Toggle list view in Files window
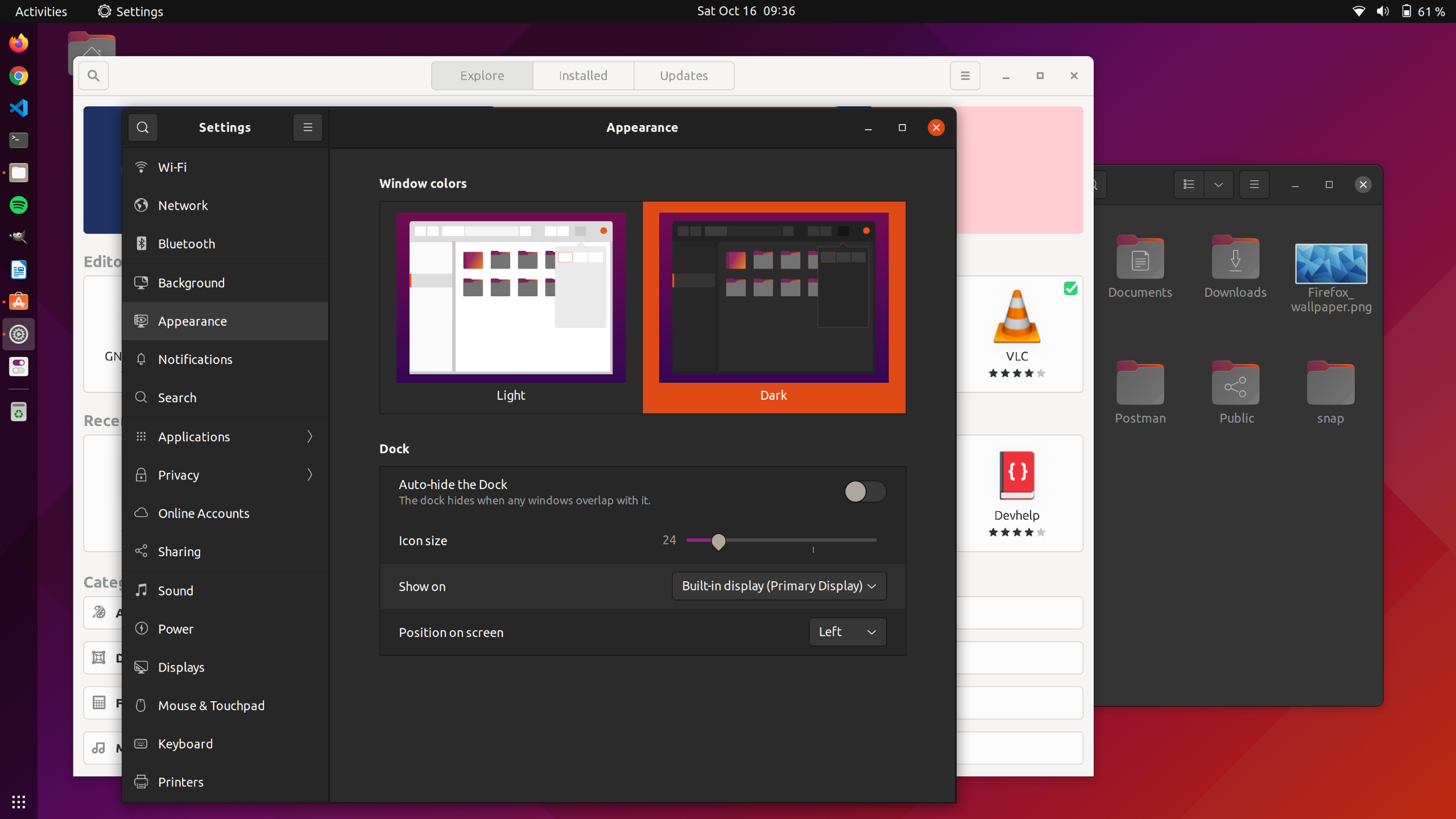 pyautogui.click(x=1189, y=184)
